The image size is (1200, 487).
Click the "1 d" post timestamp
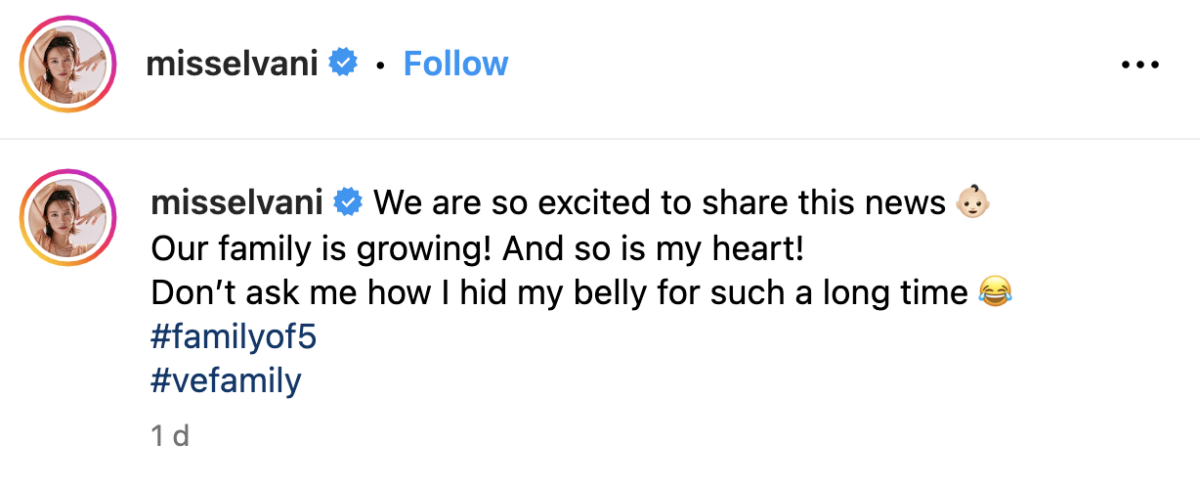[x=169, y=436]
